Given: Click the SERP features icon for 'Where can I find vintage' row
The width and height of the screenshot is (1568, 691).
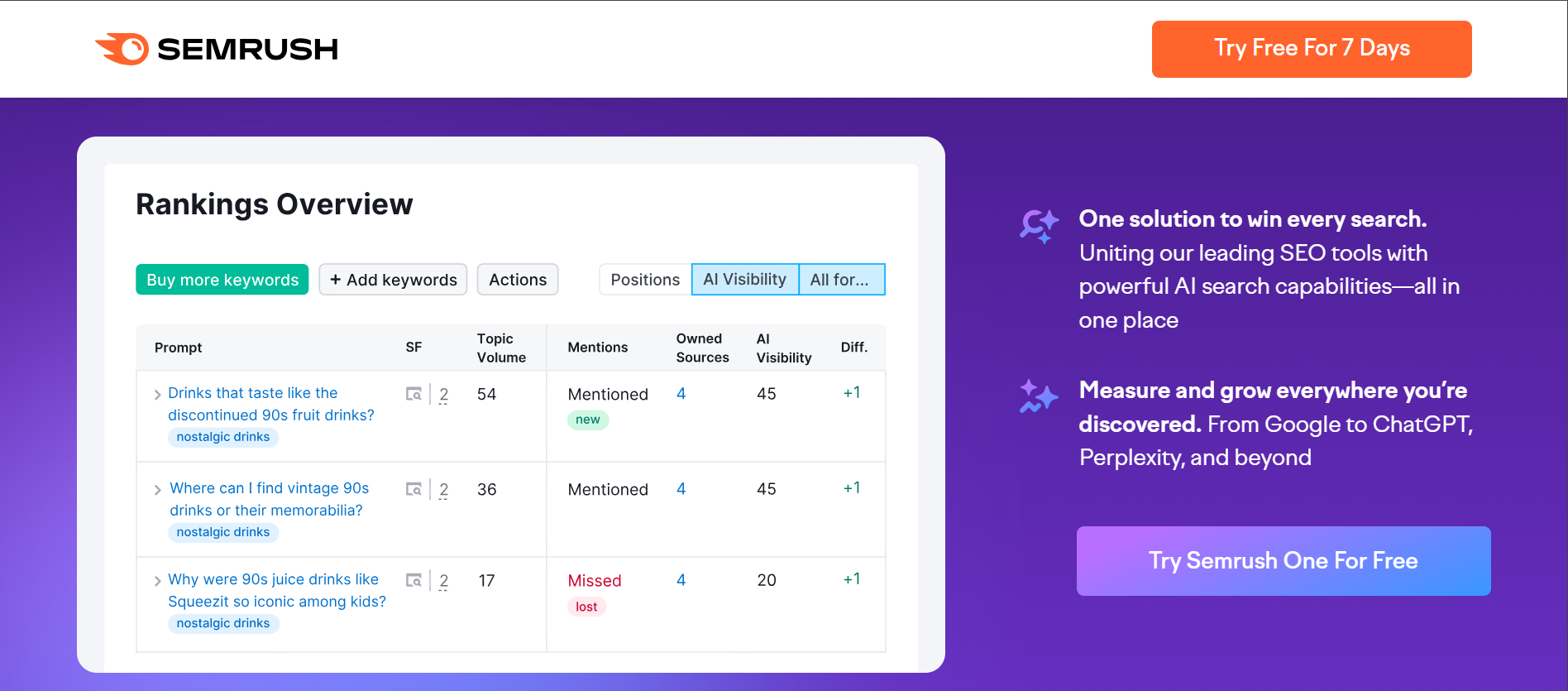Looking at the screenshot, I should (414, 489).
